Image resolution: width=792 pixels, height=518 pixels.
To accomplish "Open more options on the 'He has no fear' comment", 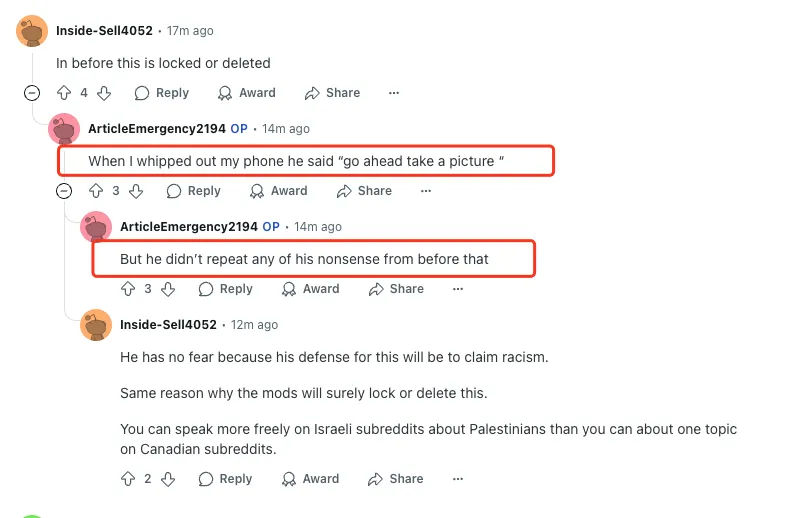I will [458, 479].
